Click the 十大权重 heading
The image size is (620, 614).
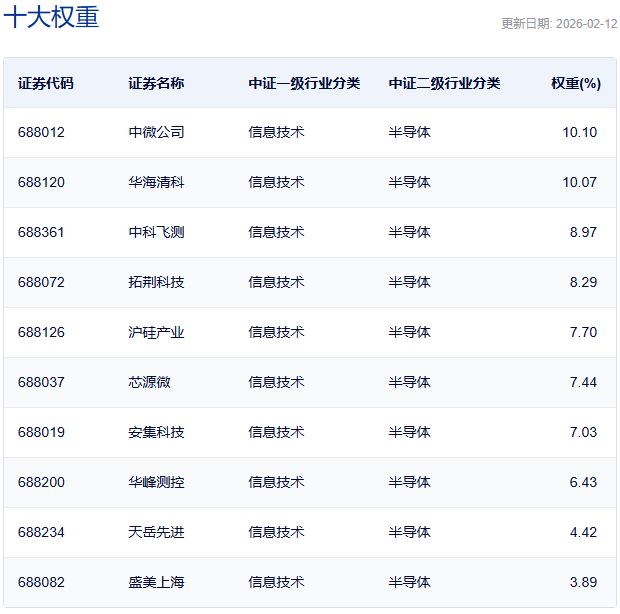pyautogui.click(x=51, y=17)
